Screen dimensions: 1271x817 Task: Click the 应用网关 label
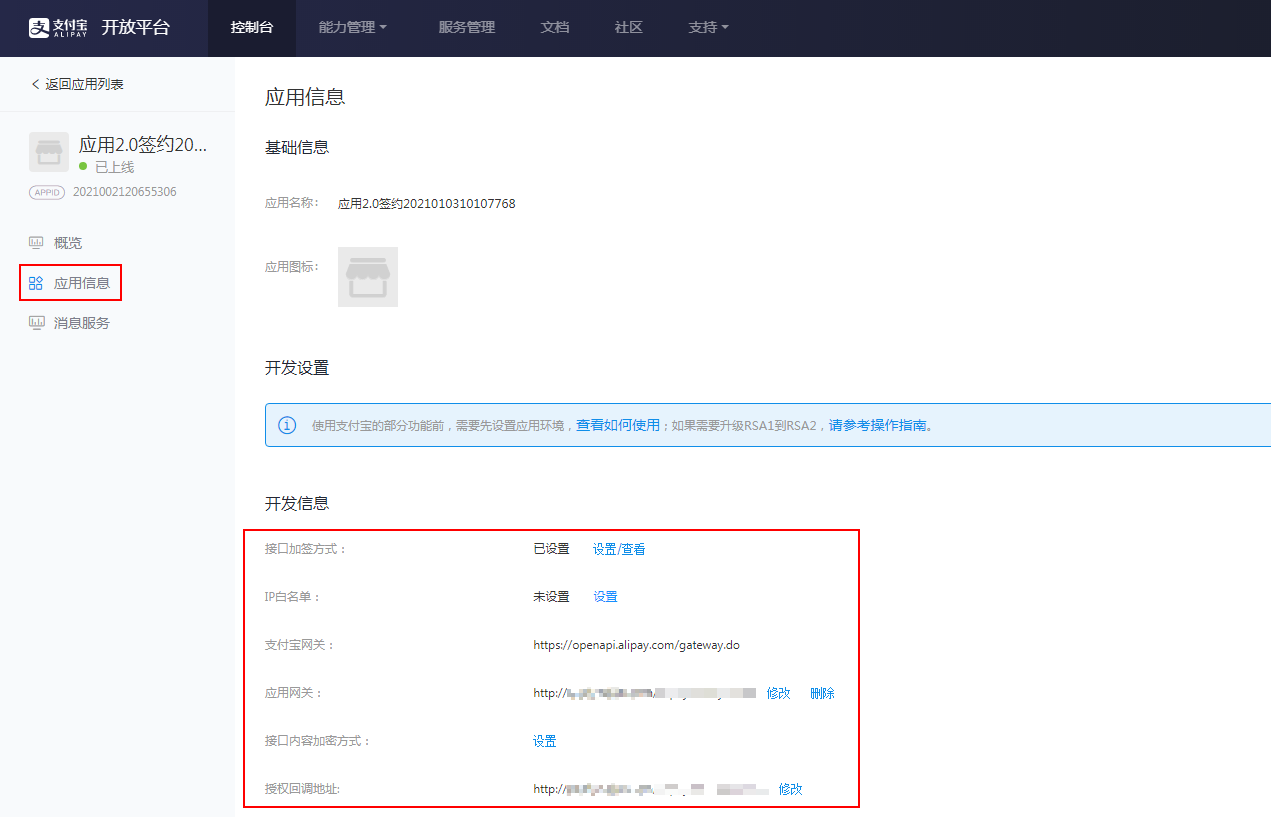click(294, 693)
